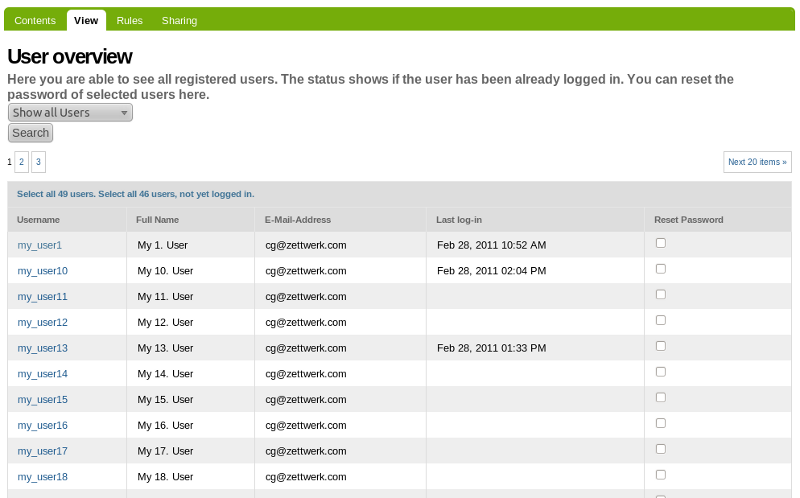This screenshot has width=800, height=498.
Task: Click the Search button
Action: 31,133
